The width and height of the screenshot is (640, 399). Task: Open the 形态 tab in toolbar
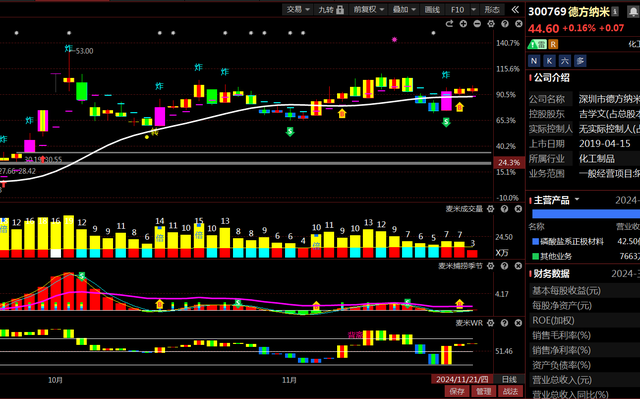tap(492, 10)
